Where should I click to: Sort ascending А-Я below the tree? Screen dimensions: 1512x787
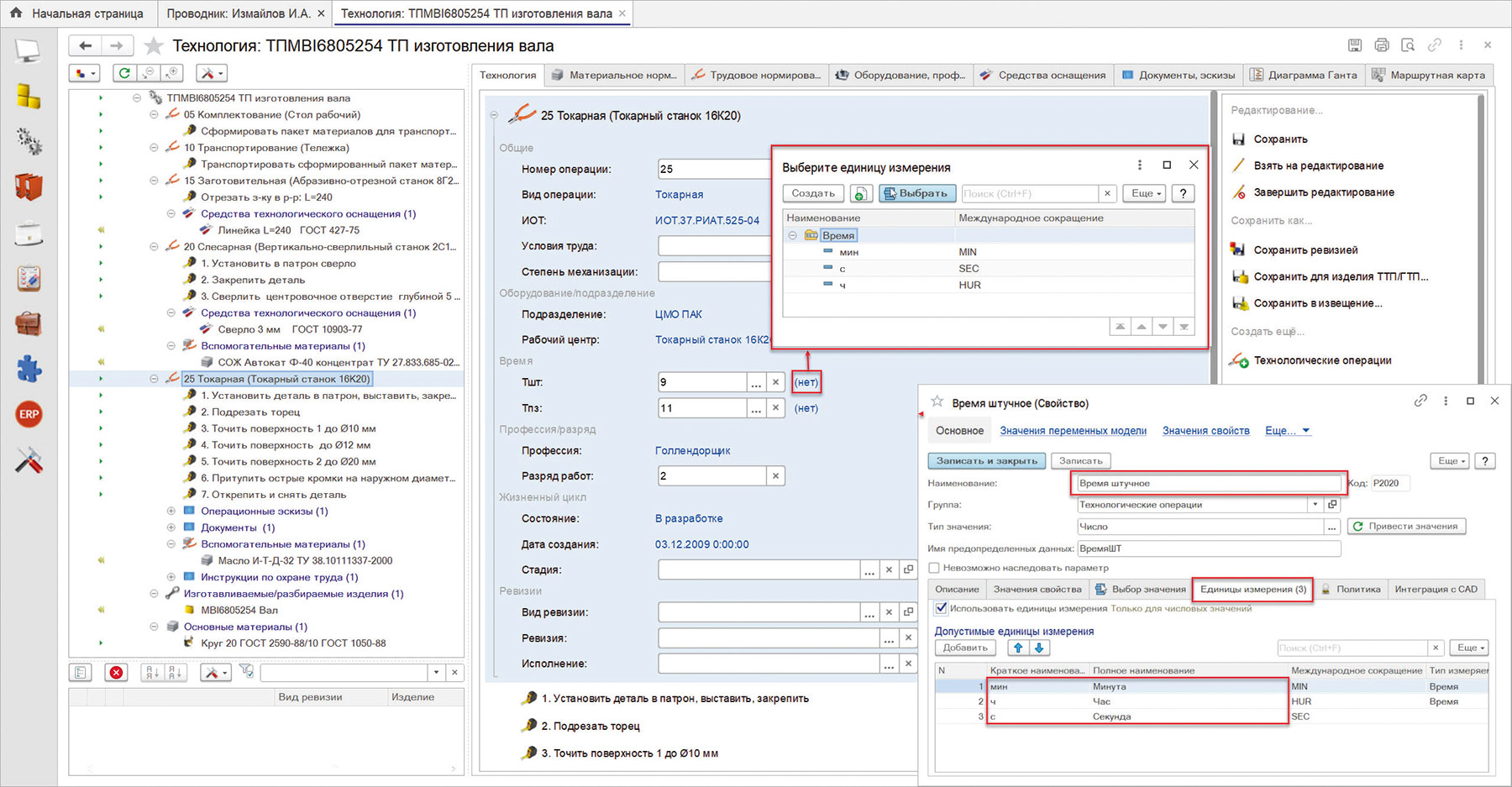click(x=153, y=672)
